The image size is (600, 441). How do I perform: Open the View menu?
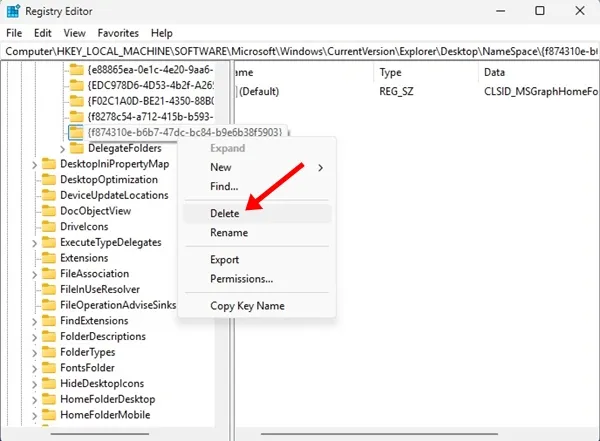(74, 33)
